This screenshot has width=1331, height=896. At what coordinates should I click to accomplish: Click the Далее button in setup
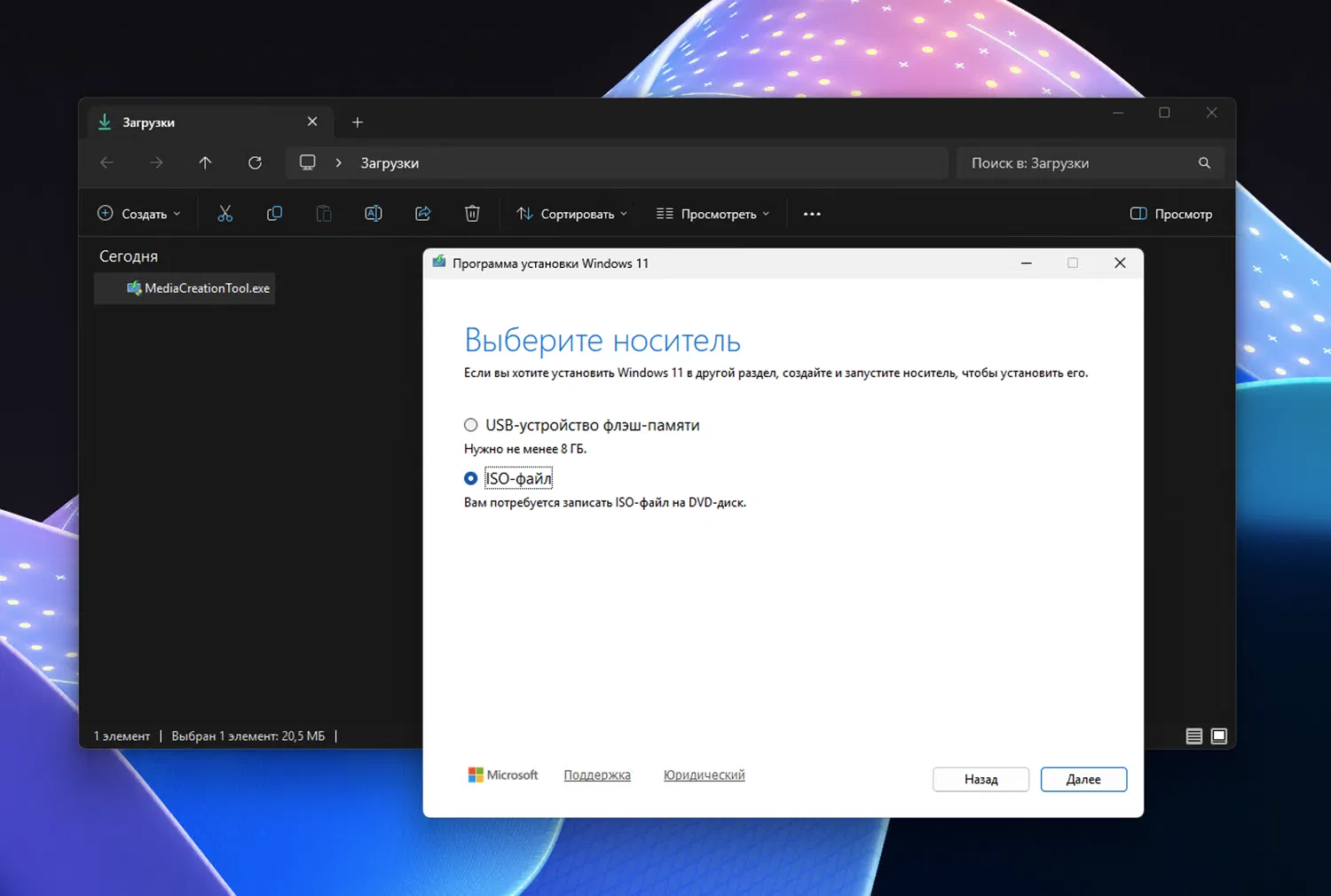pyautogui.click(x=1083, y=779)
